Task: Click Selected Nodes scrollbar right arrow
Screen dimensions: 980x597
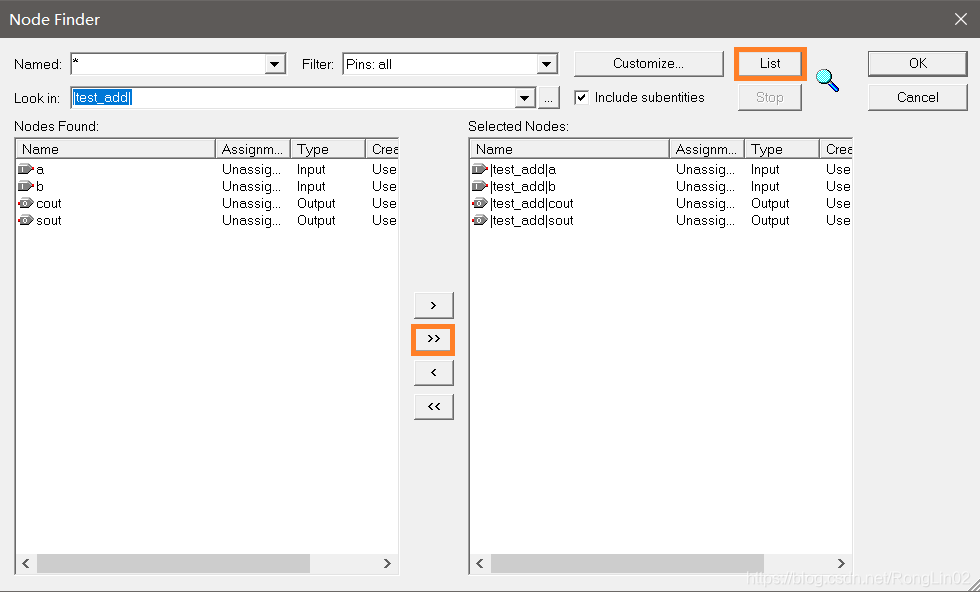Action: pyautogui.click(x=841, y=563)
